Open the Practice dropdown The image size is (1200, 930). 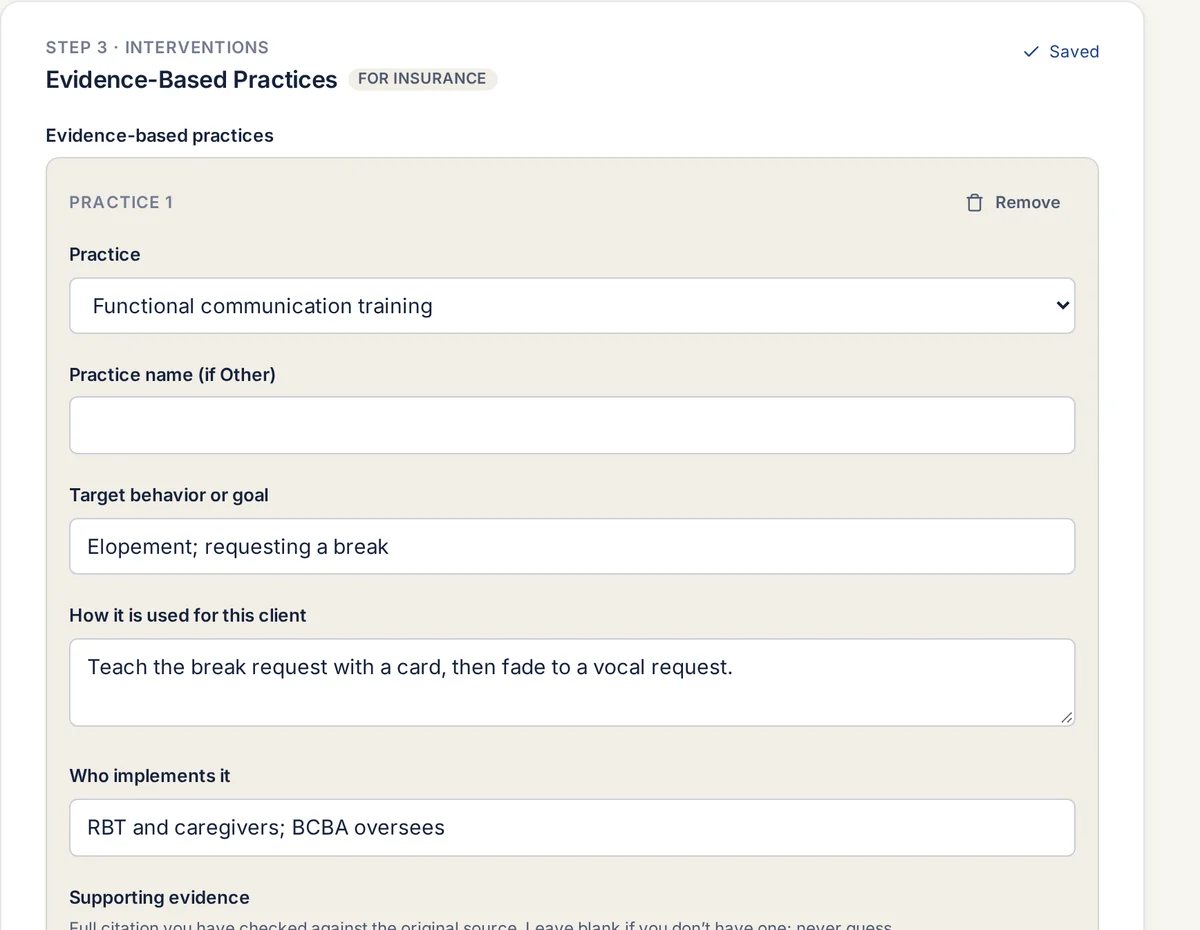[572, 306]
